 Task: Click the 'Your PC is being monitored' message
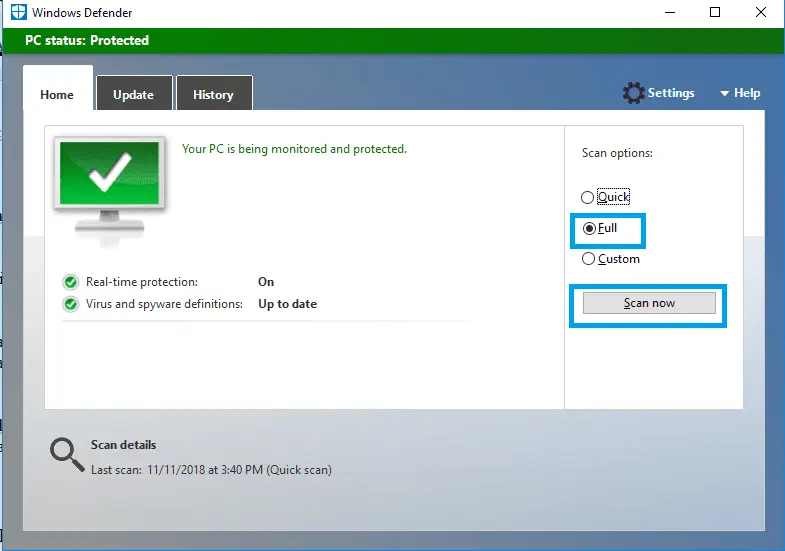[294, 149]
